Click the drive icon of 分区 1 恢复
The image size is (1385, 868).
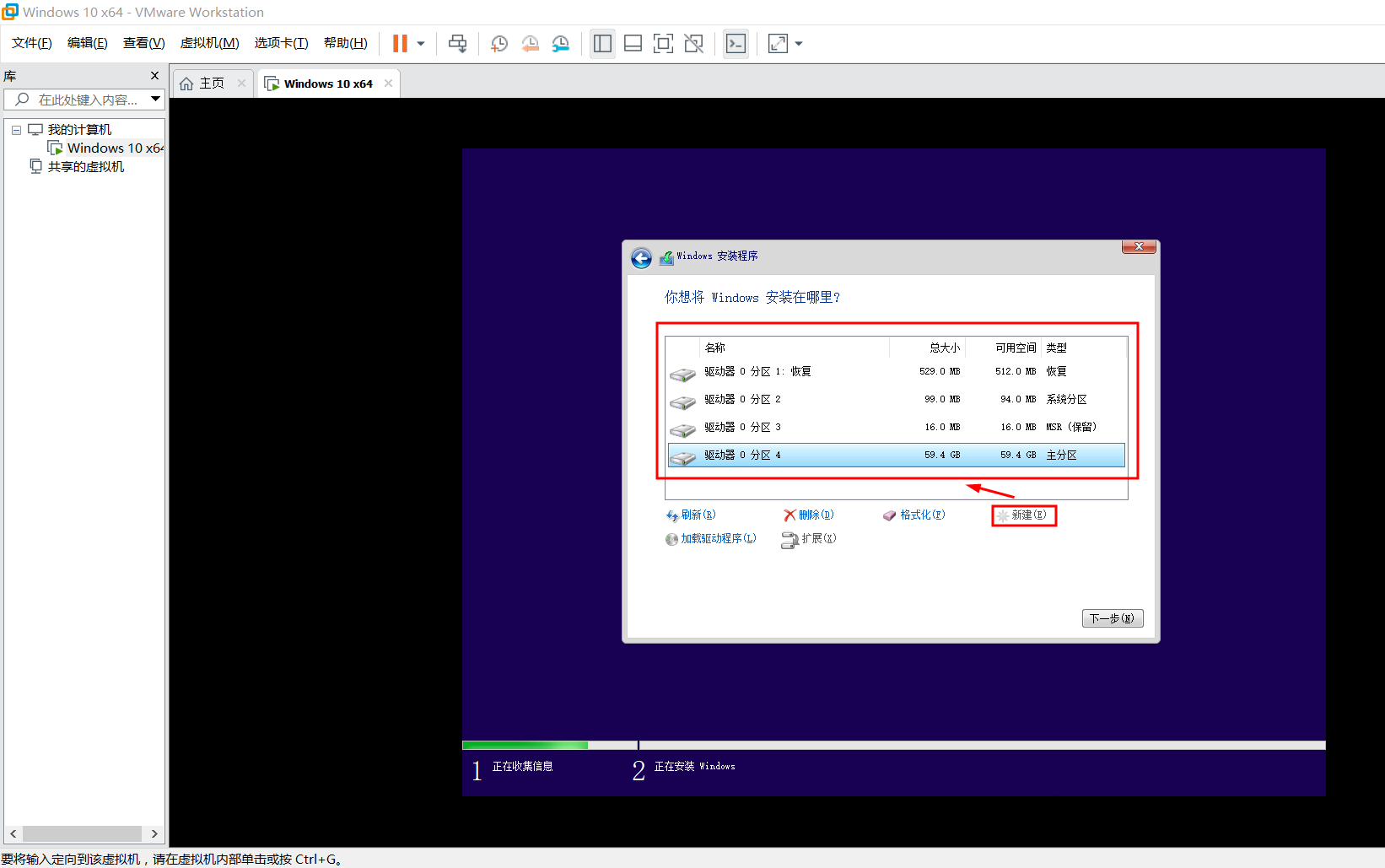[682, 373]
